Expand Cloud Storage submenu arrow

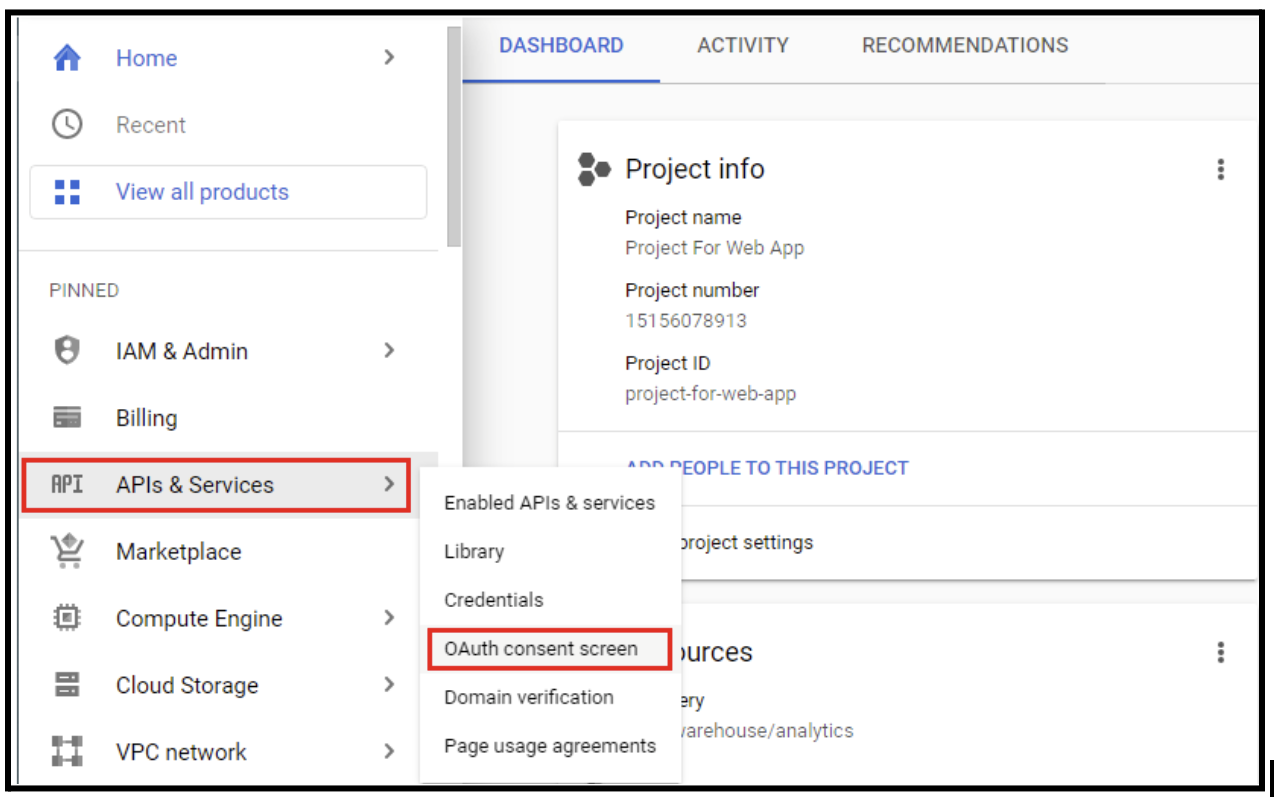389,685
